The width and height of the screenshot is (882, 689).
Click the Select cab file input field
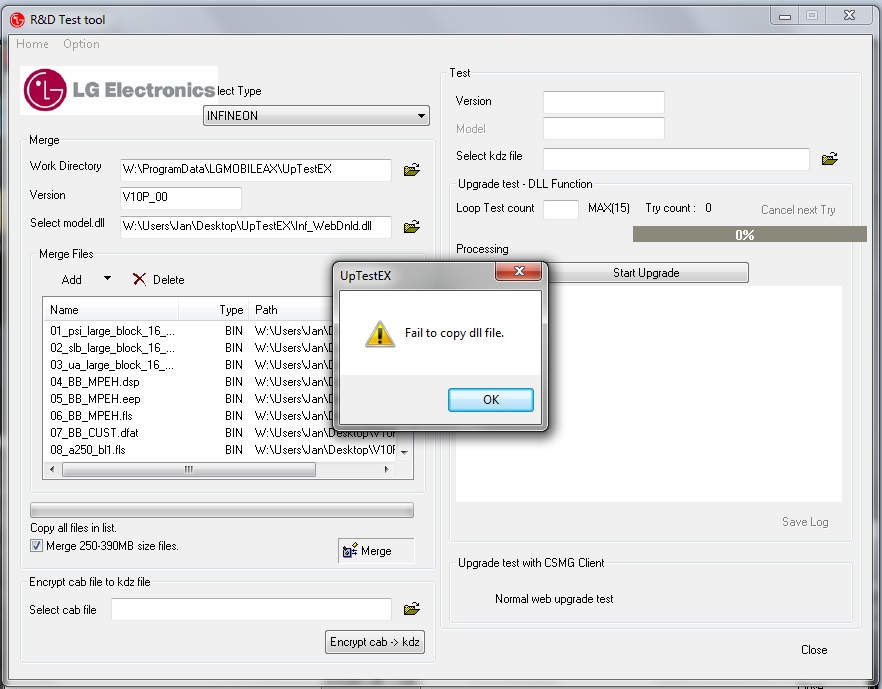pos(251,610)
